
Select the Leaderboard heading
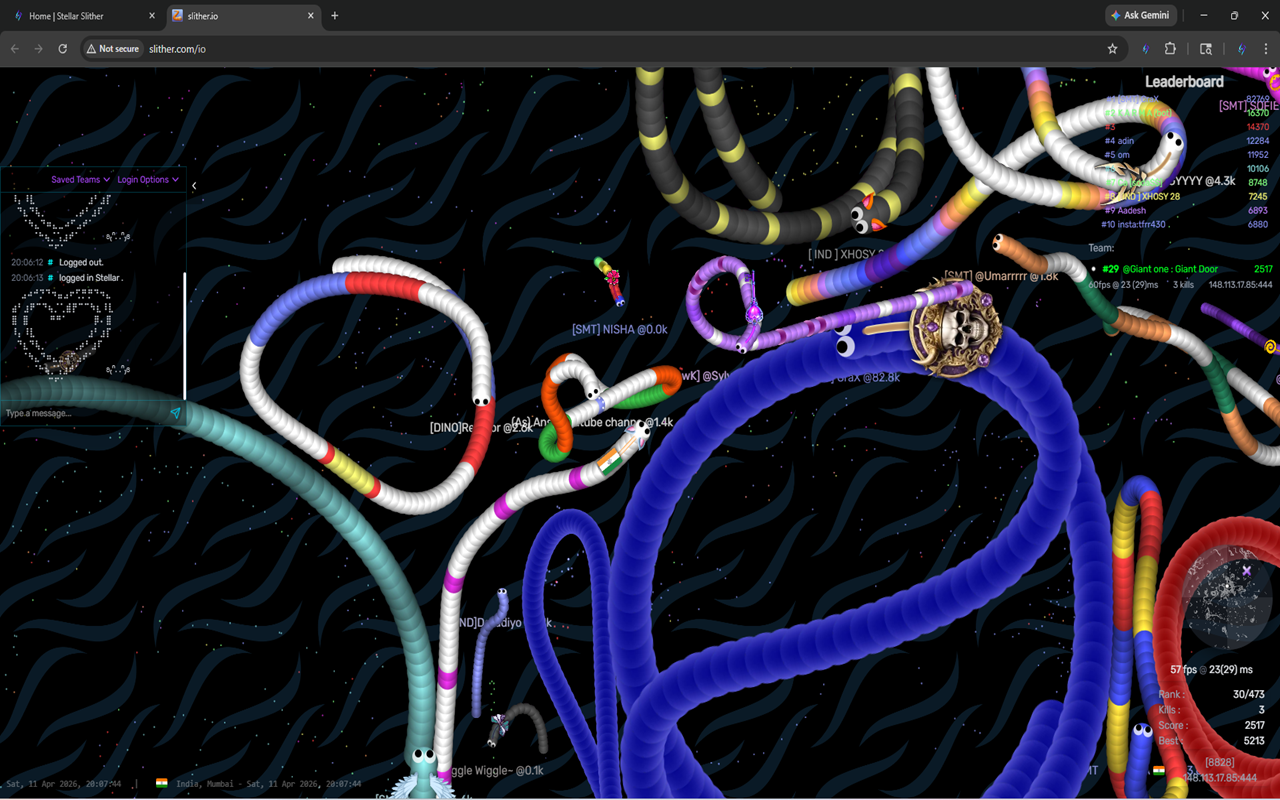[x=1184, y=82]
